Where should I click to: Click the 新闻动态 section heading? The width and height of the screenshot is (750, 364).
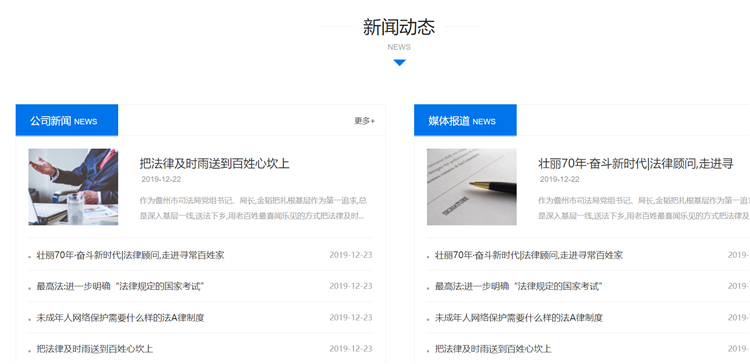click(x=399, y=27)
